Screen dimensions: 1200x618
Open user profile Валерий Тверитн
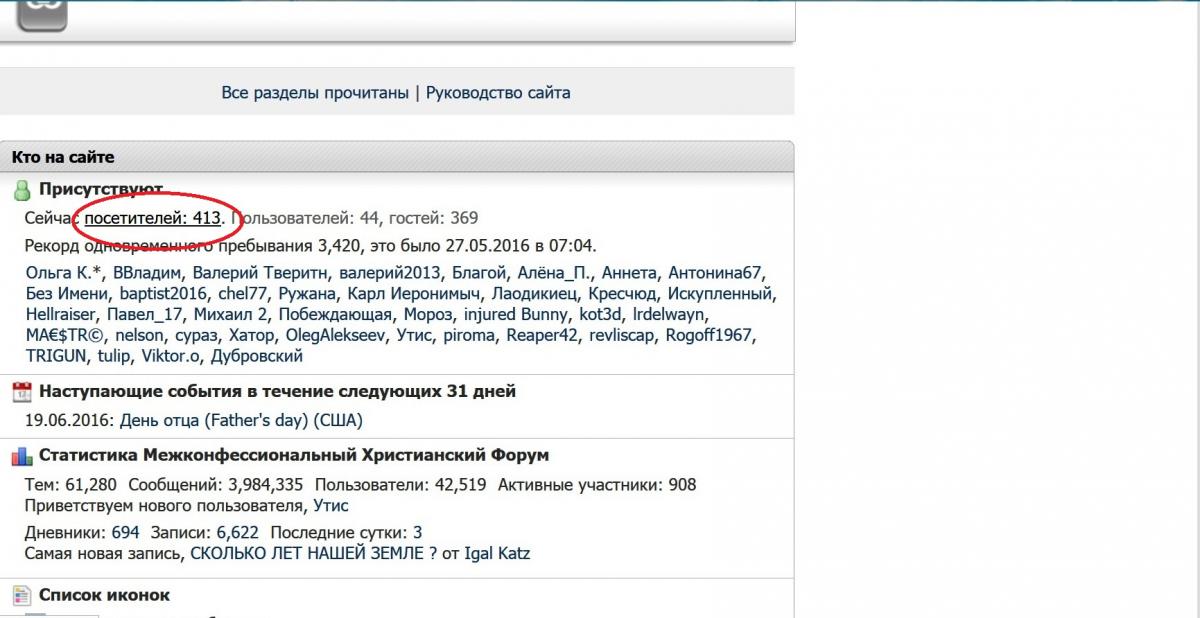260,273
